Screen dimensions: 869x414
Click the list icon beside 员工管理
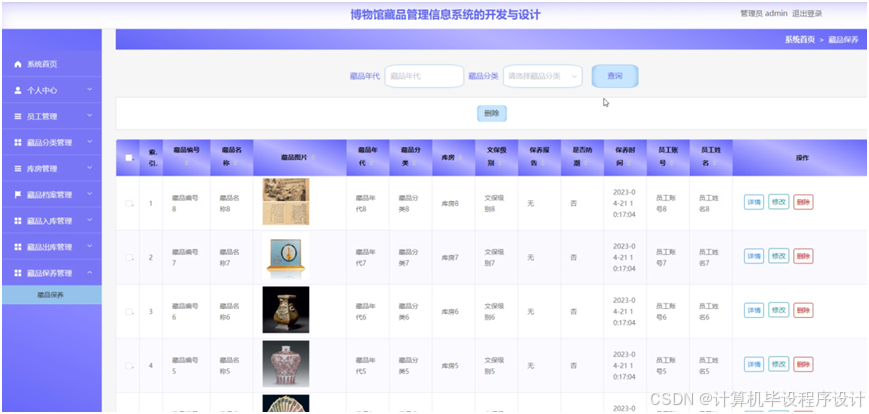(x=18, y=116)
